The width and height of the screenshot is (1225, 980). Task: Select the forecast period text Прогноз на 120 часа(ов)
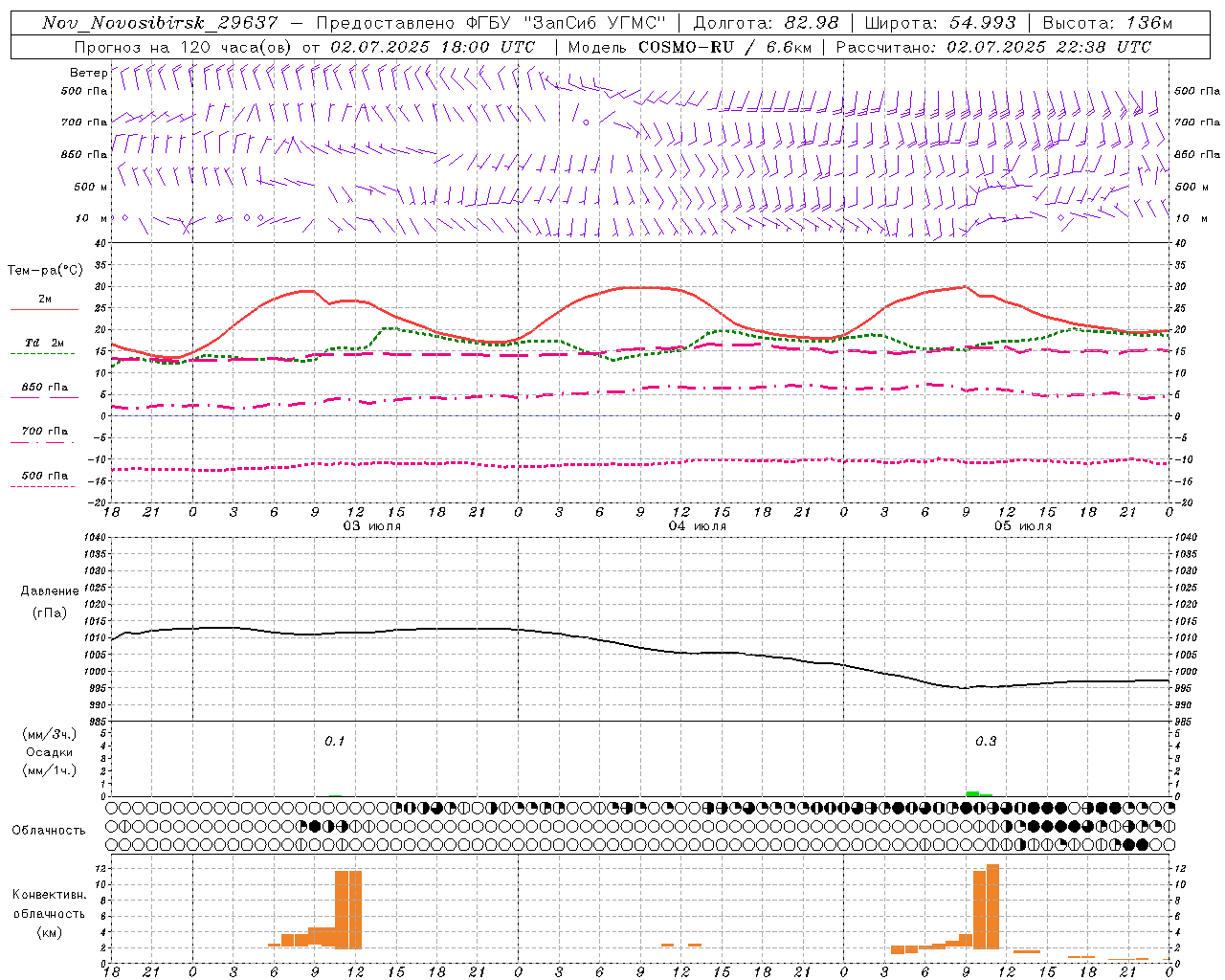coord(185,47)
